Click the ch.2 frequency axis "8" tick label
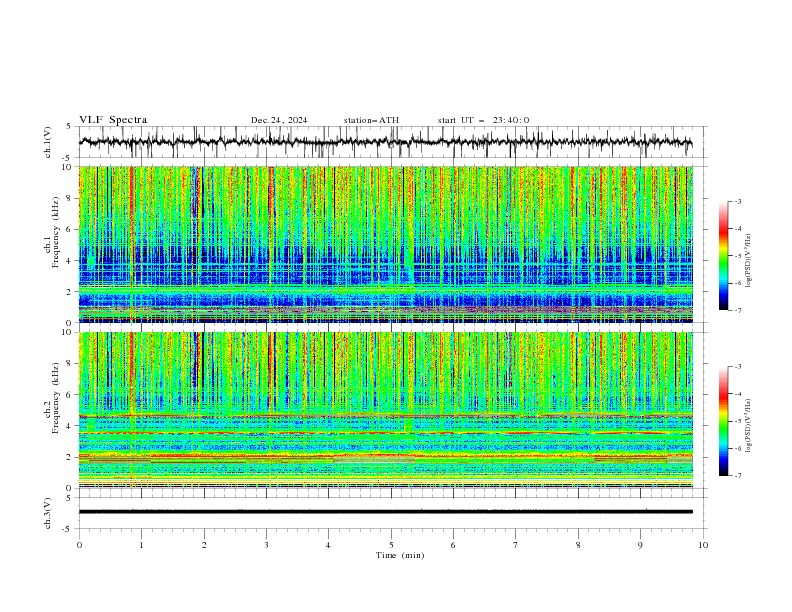This screenshot has width=792, height=612. 70,364
